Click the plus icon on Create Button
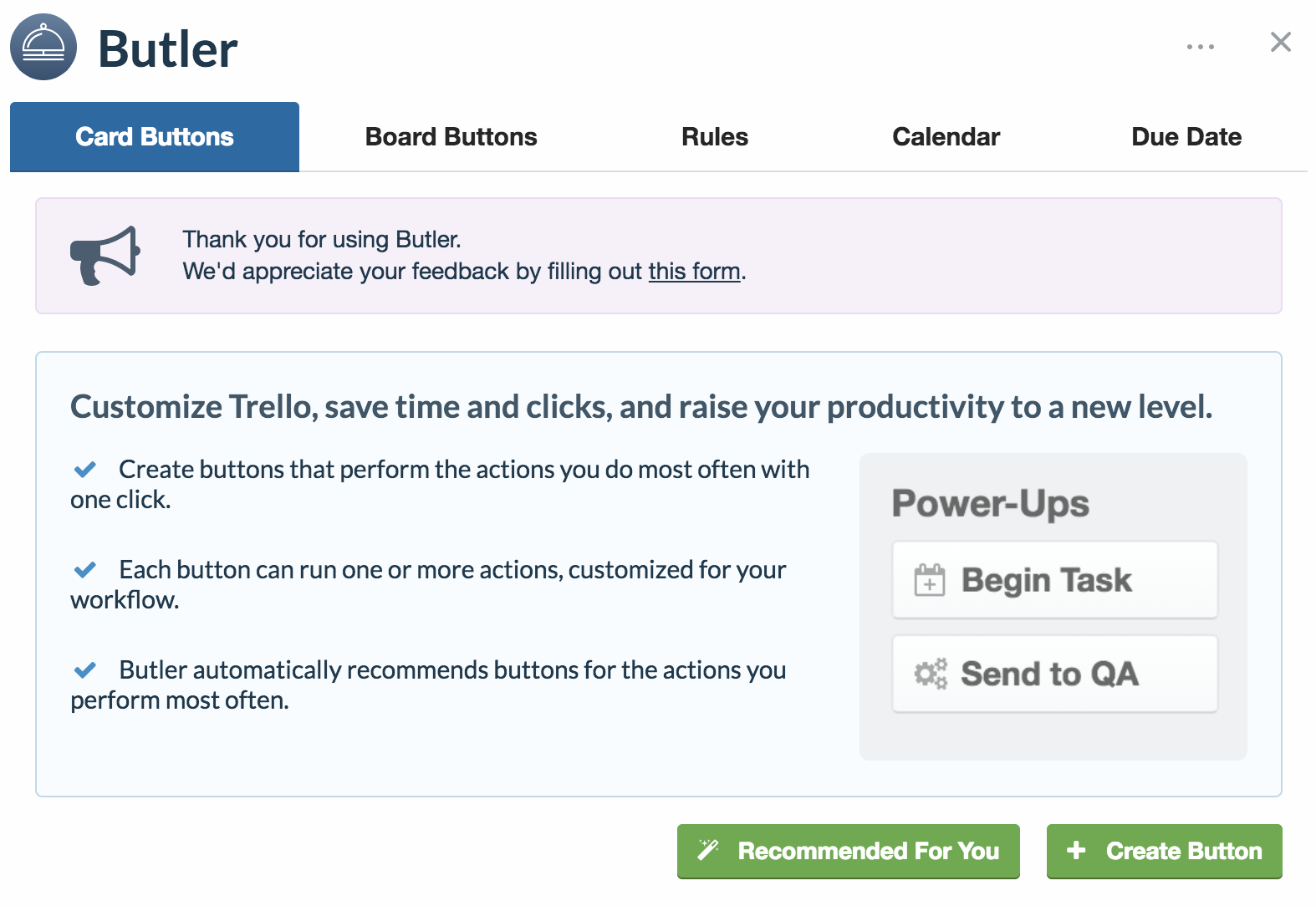This screenshot has width=1316, height=906. point(1076,850)
